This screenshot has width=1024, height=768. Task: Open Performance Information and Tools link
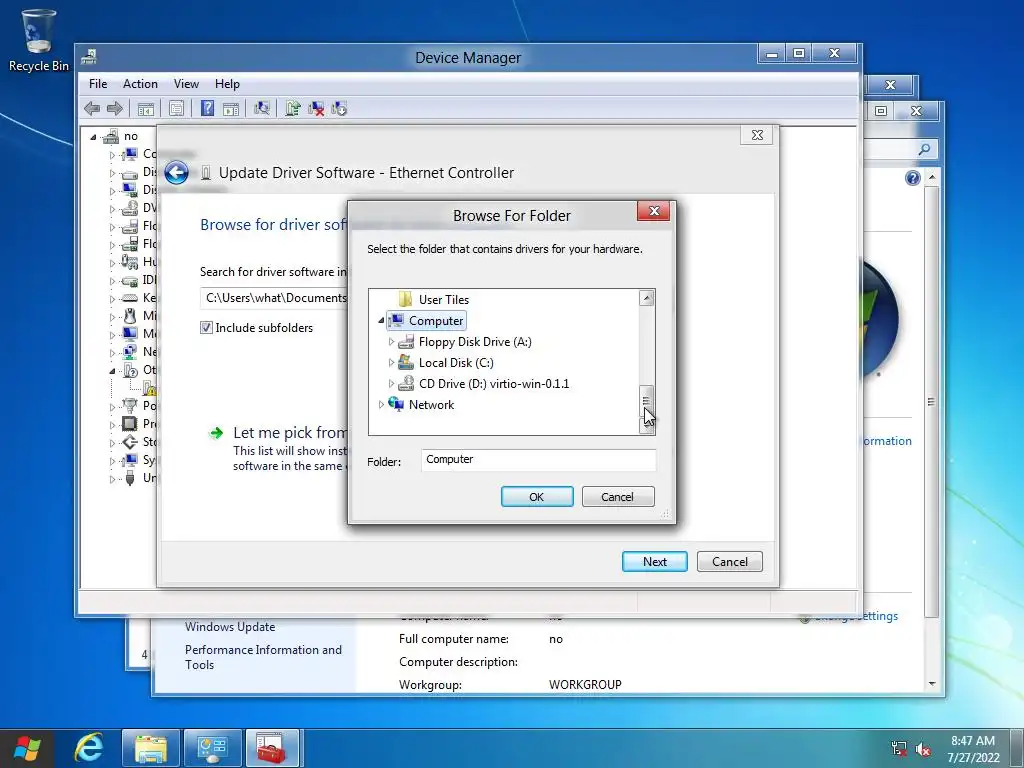point(263,657)
